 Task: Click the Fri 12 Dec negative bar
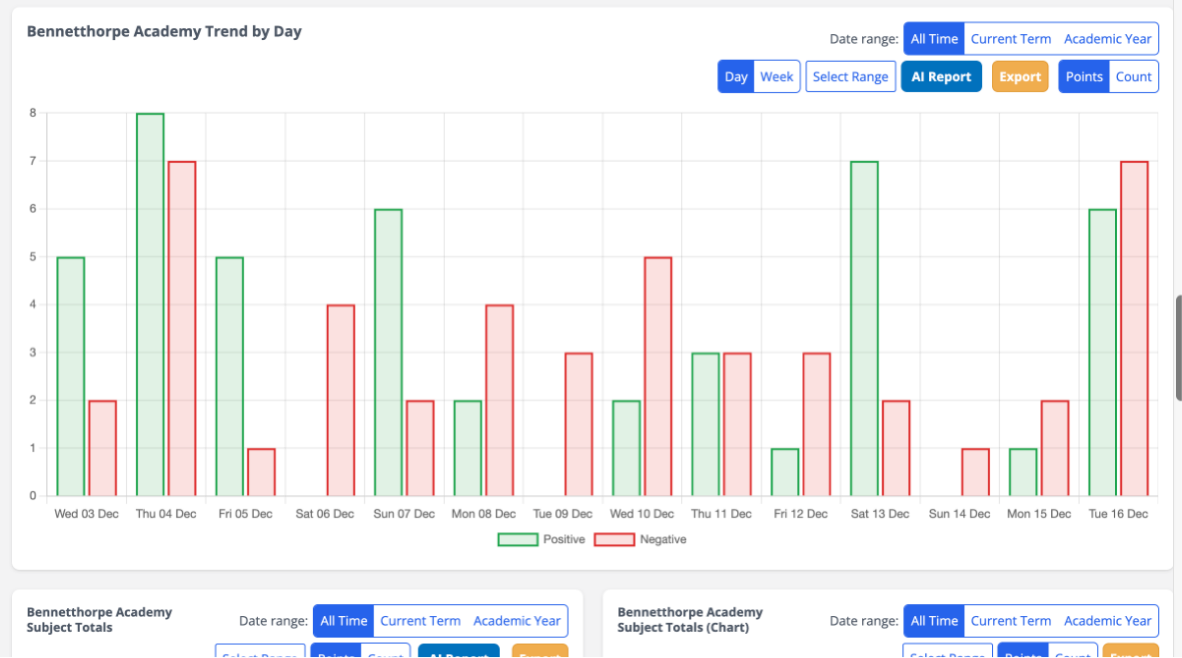816,424
